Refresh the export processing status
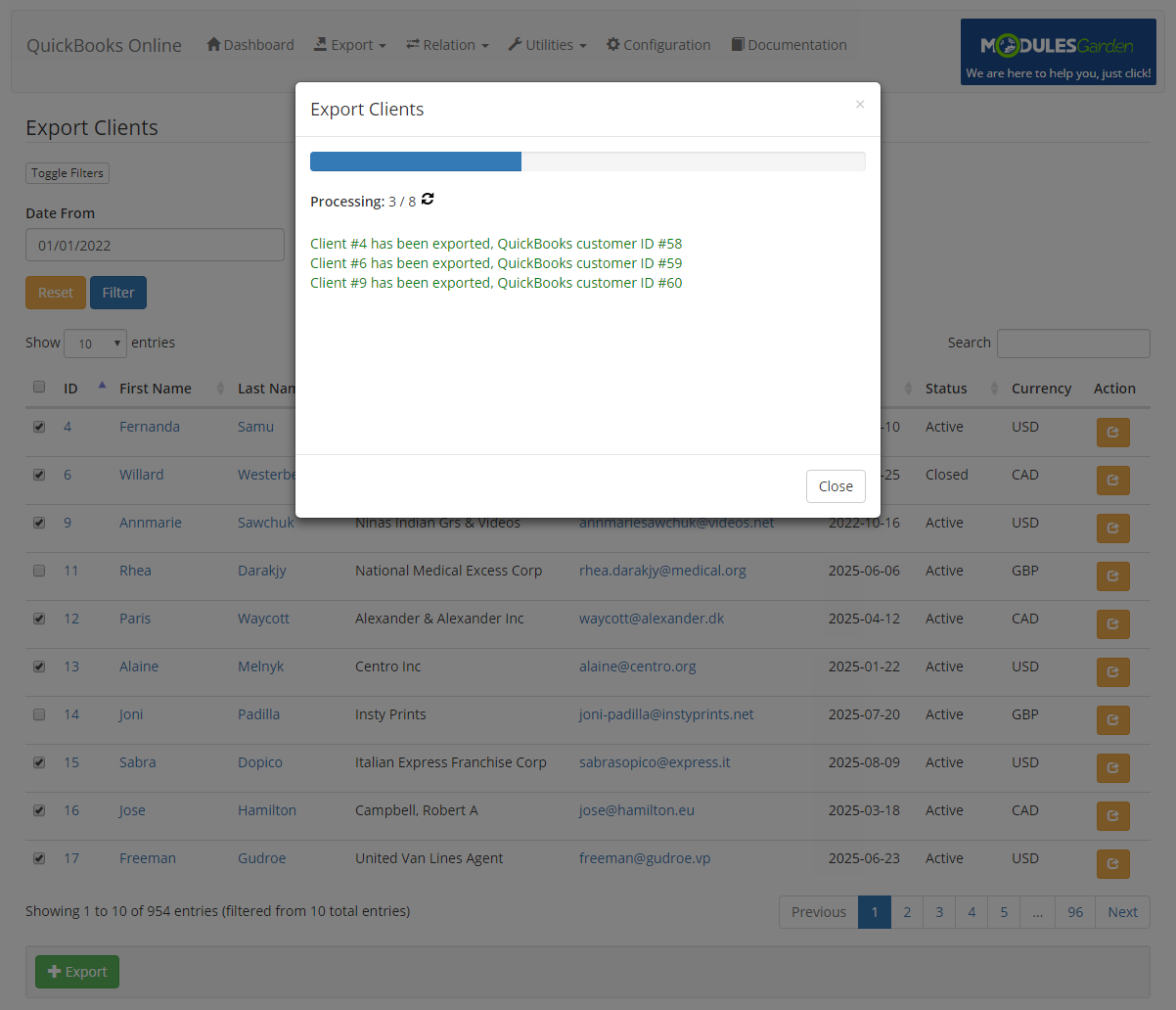 click(427, 200)
